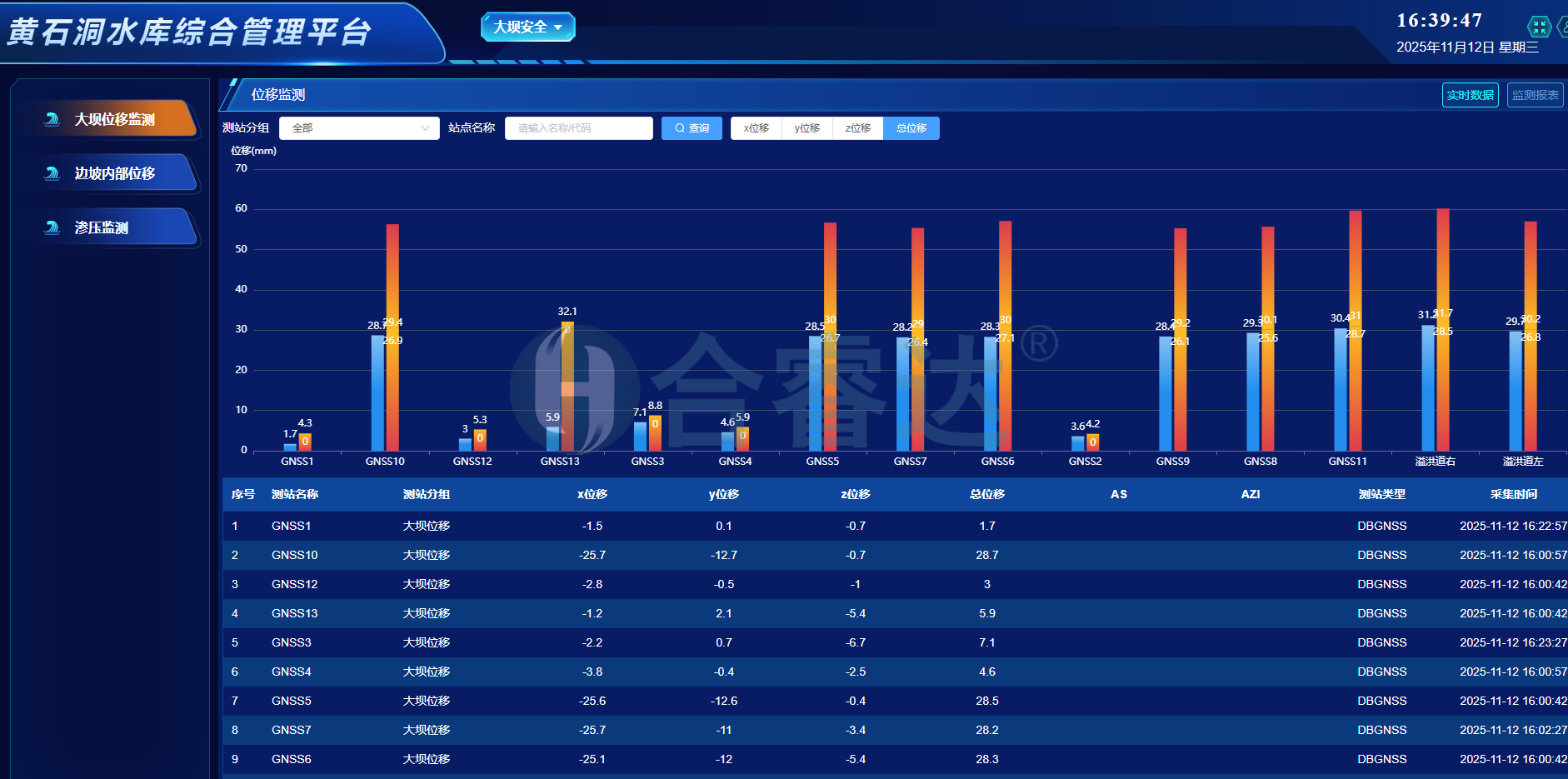Click the 采集时间 column header
Viewport: 1568px width, 779px height.
(x=1513, y=494)
